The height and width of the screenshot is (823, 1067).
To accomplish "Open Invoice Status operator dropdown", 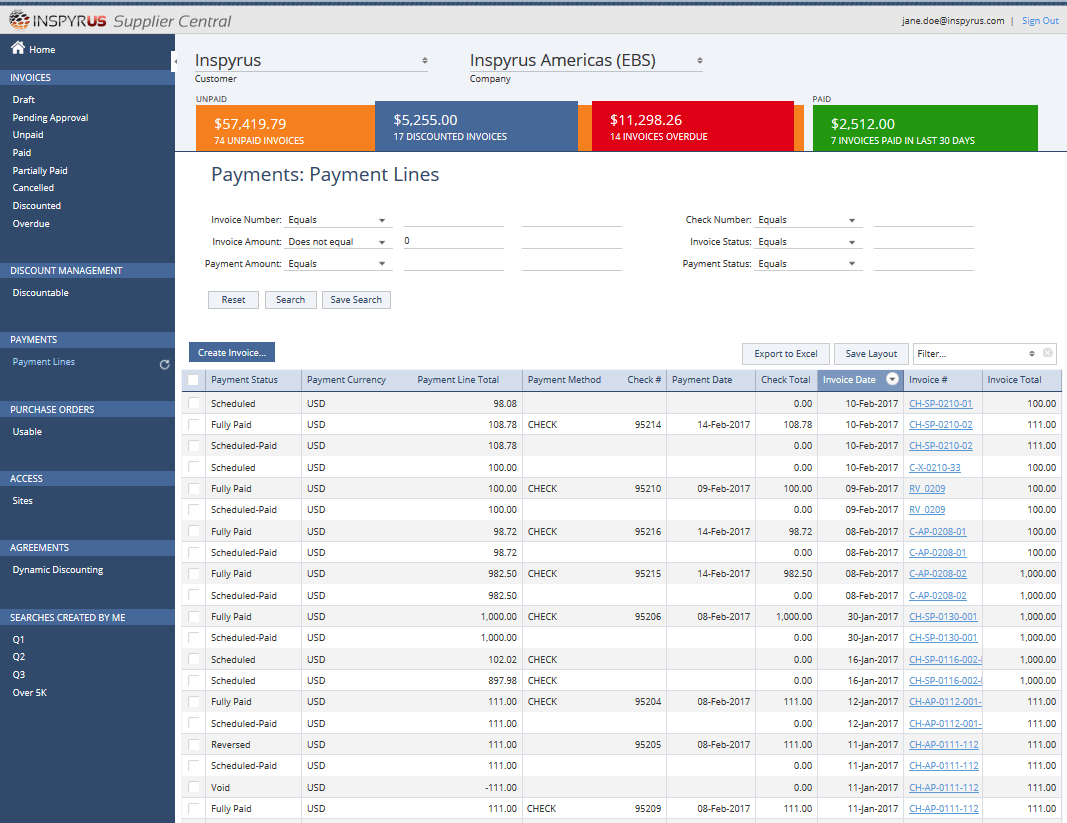I will tap(808, 242).
